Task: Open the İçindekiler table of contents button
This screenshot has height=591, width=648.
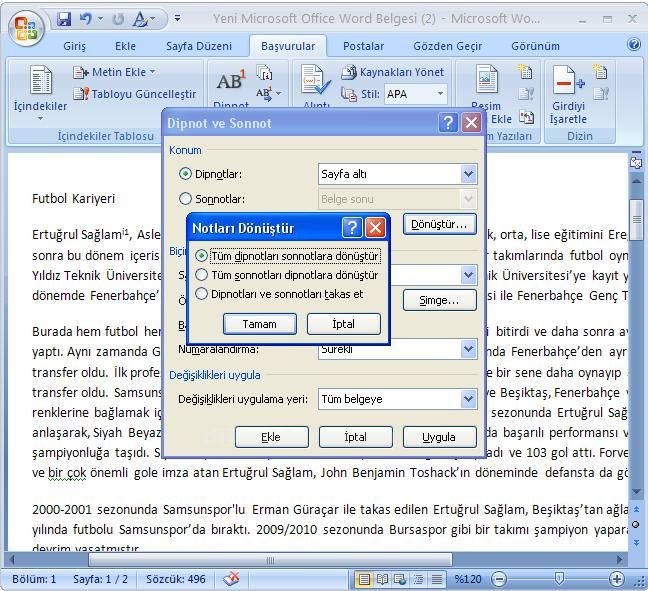Action: [x=40, y=93]
